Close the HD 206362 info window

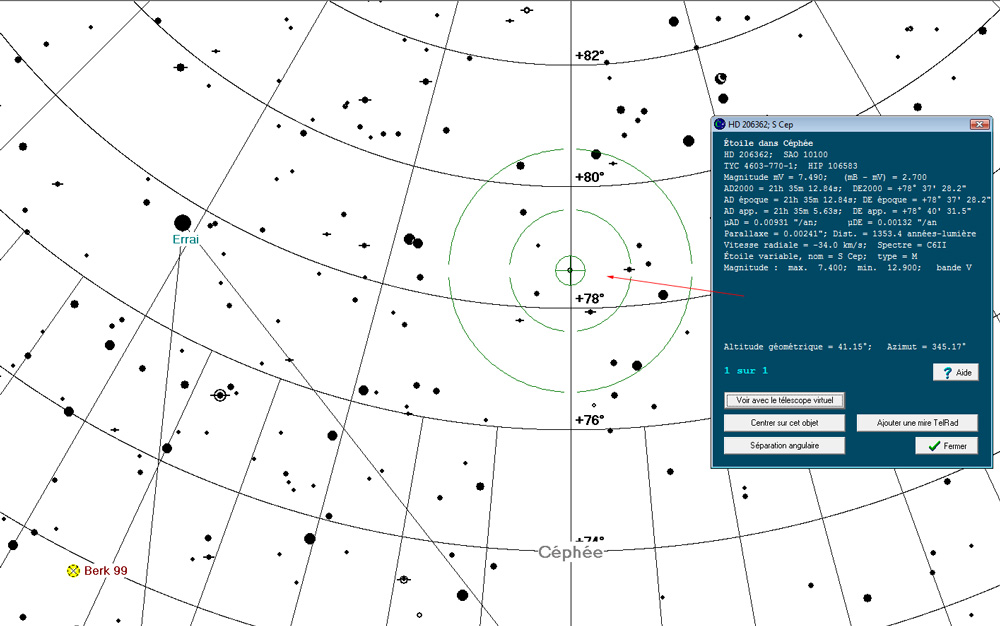[979, 124]
